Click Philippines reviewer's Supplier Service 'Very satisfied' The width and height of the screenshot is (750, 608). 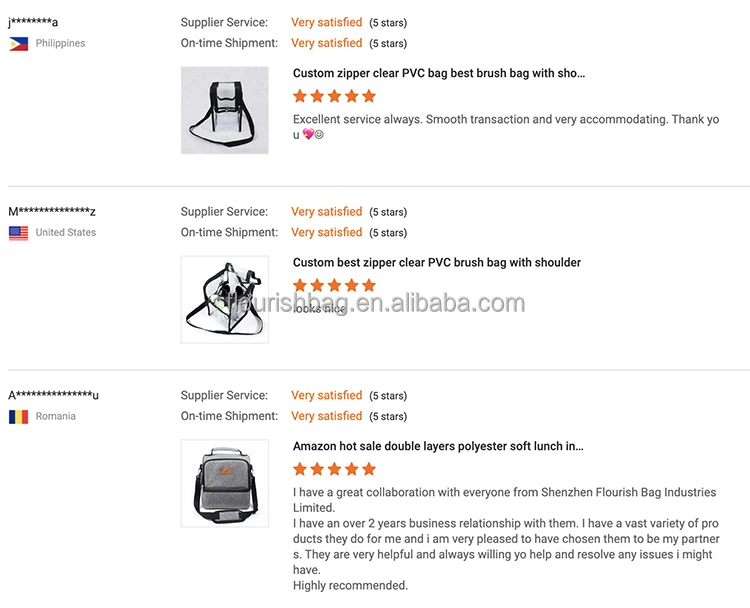pos(326,22)
